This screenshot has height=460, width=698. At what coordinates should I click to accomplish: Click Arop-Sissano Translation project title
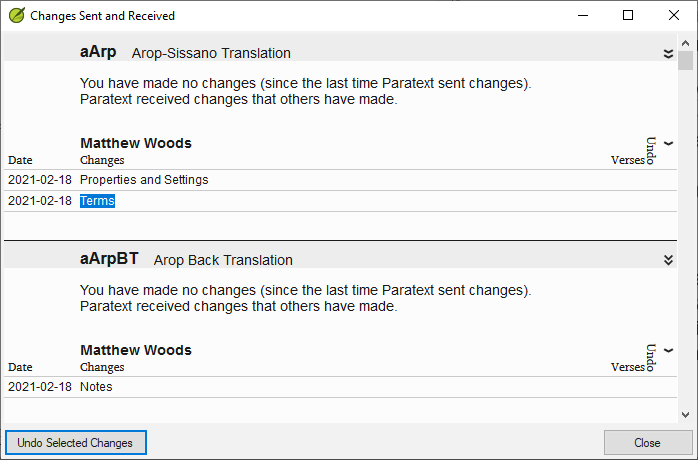coord(211,53)
